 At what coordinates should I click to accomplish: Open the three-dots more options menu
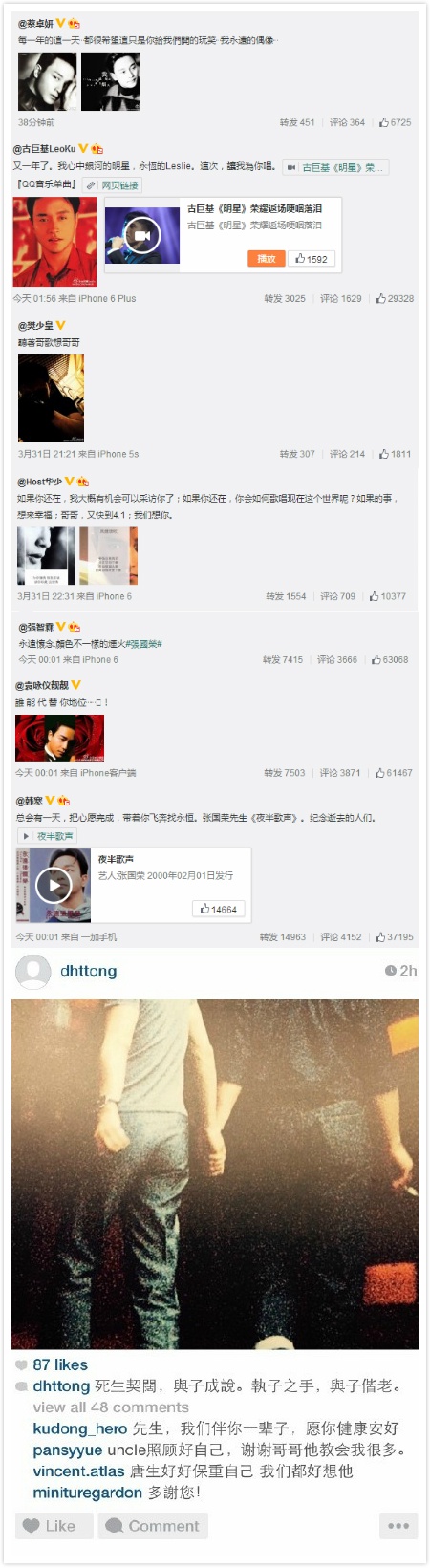click(398, 1526)
